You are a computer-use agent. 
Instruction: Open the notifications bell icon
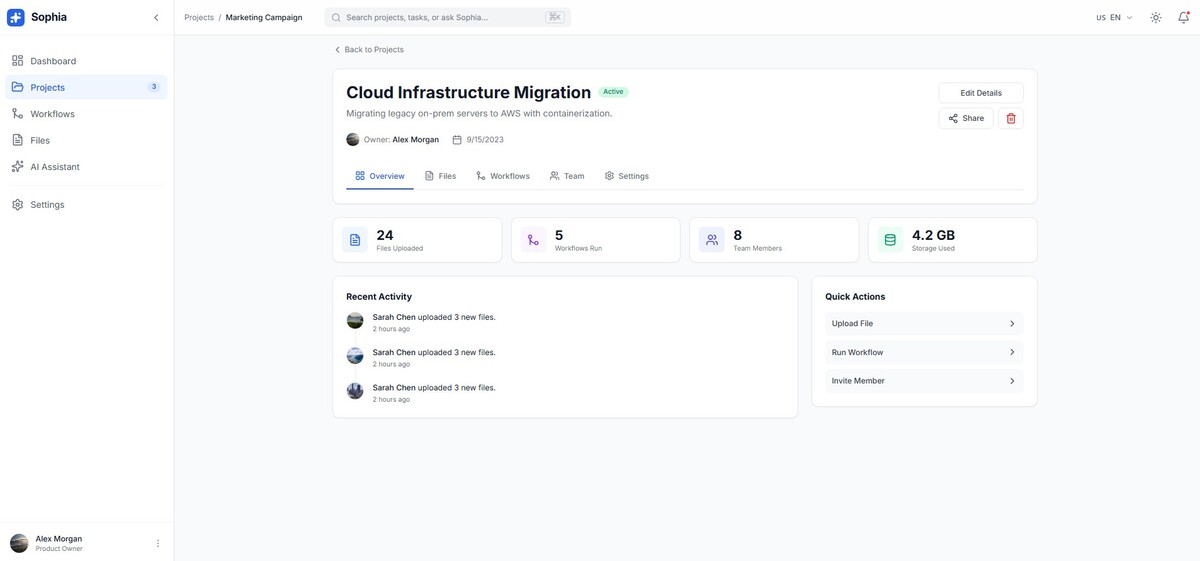click(x=1183, y=17)
